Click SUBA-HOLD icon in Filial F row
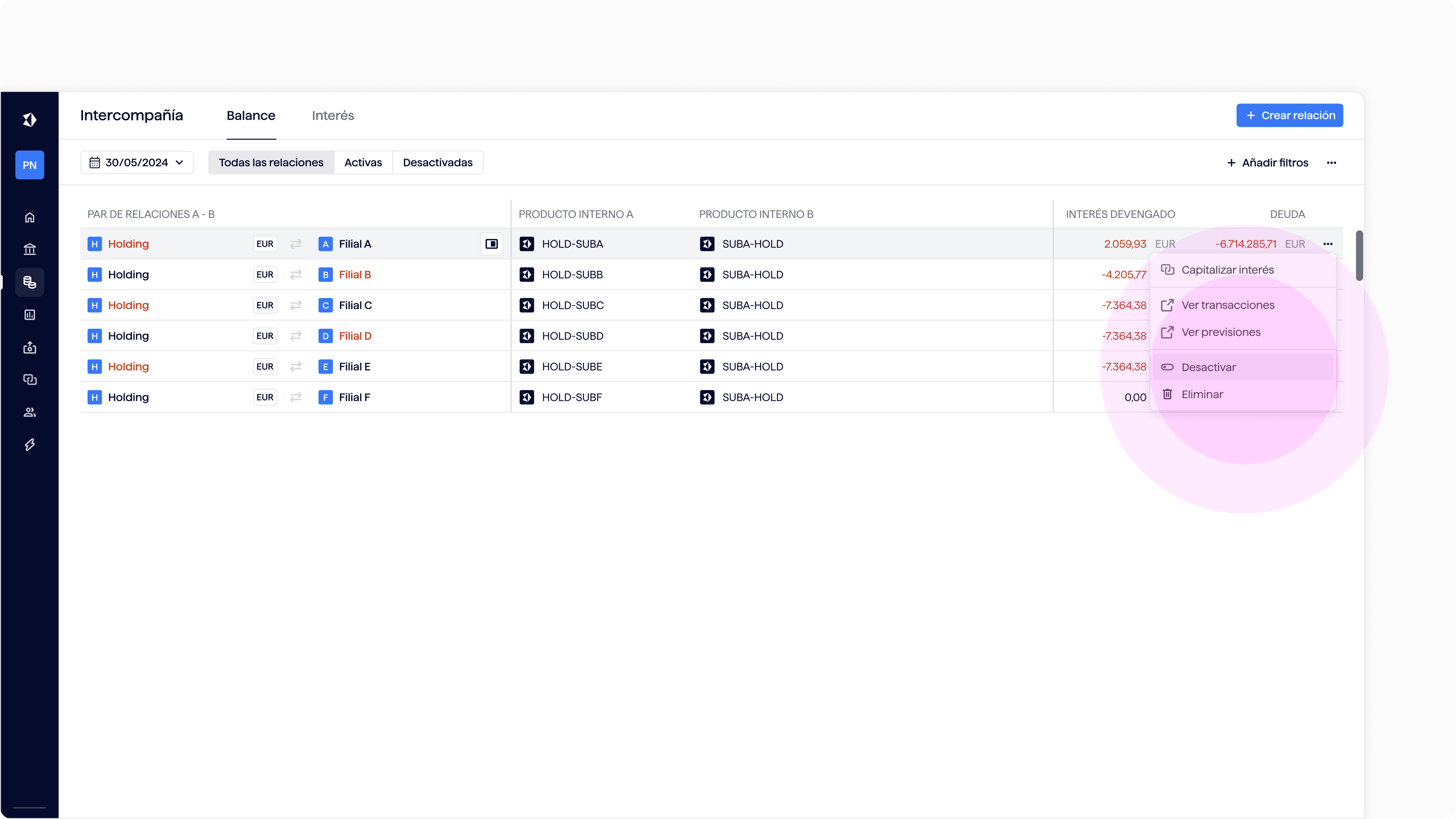1456x819 pixels. (x=707, y=397)
